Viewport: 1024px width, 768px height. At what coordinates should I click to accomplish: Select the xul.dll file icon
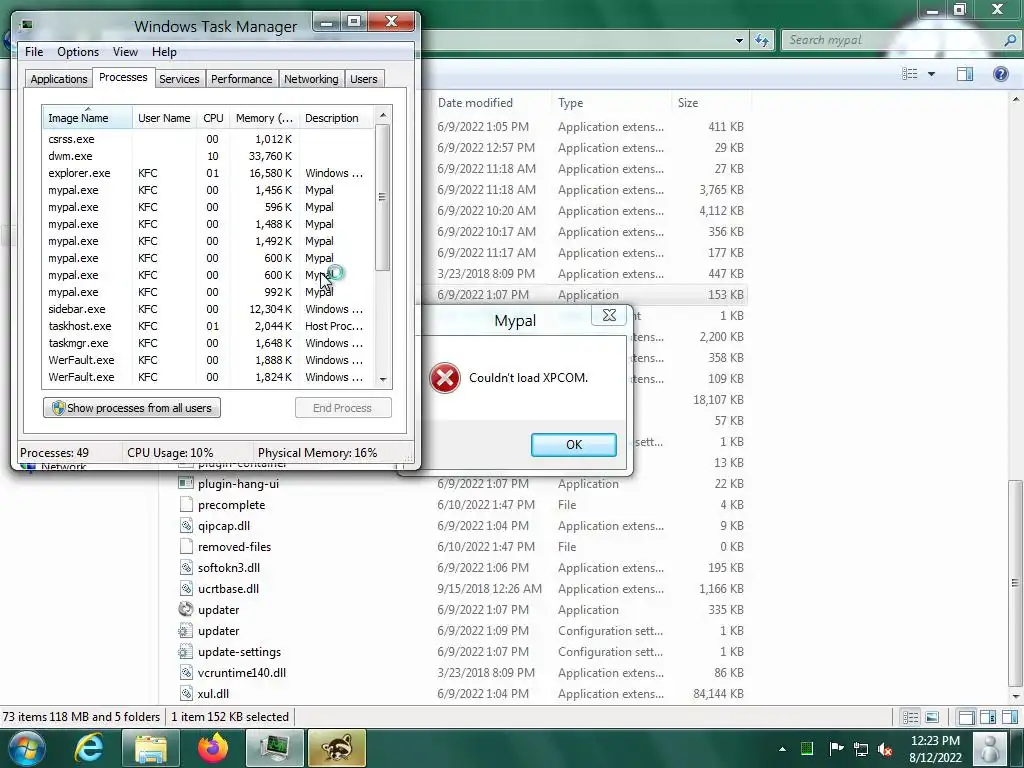[186, 694]
